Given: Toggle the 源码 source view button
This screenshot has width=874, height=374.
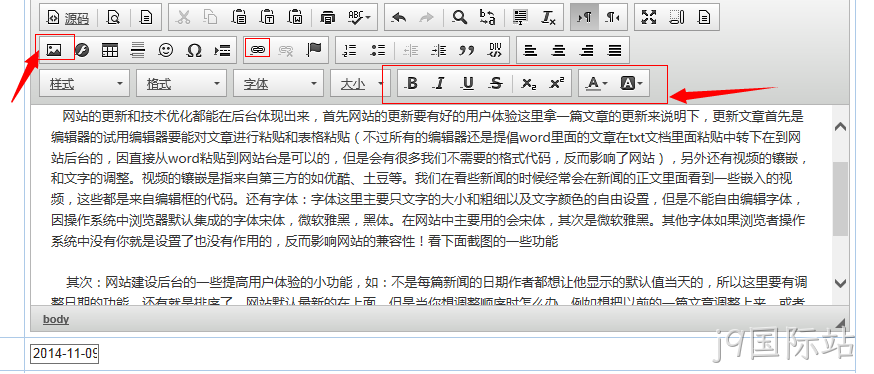Looking at the screenshot, I should pyautogui.click(x=68, y=17).
